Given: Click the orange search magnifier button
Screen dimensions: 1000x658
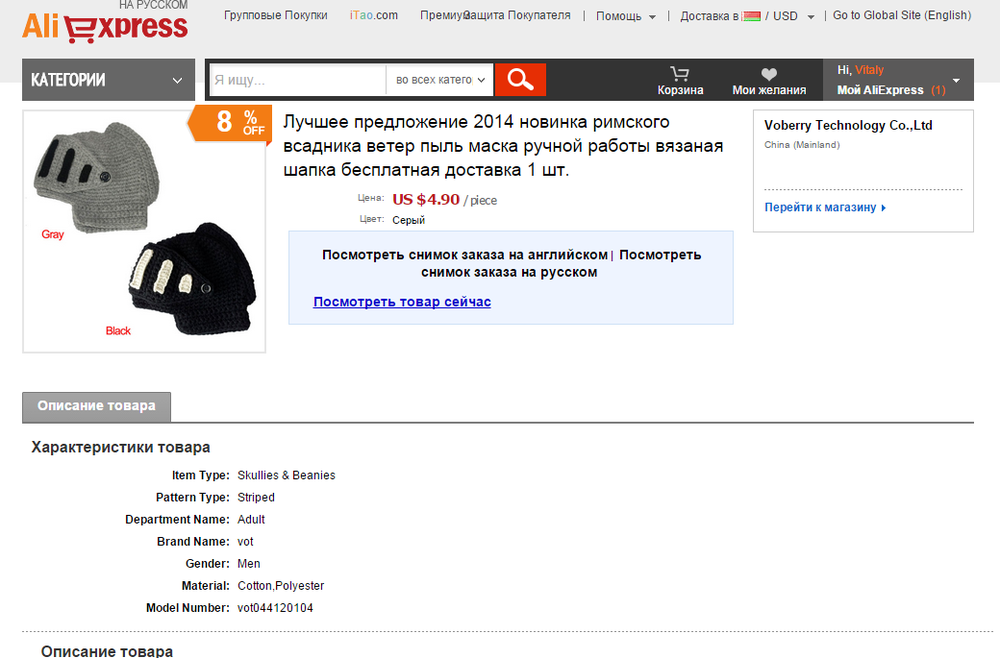Looking at the screenshot, I should 520,80.
